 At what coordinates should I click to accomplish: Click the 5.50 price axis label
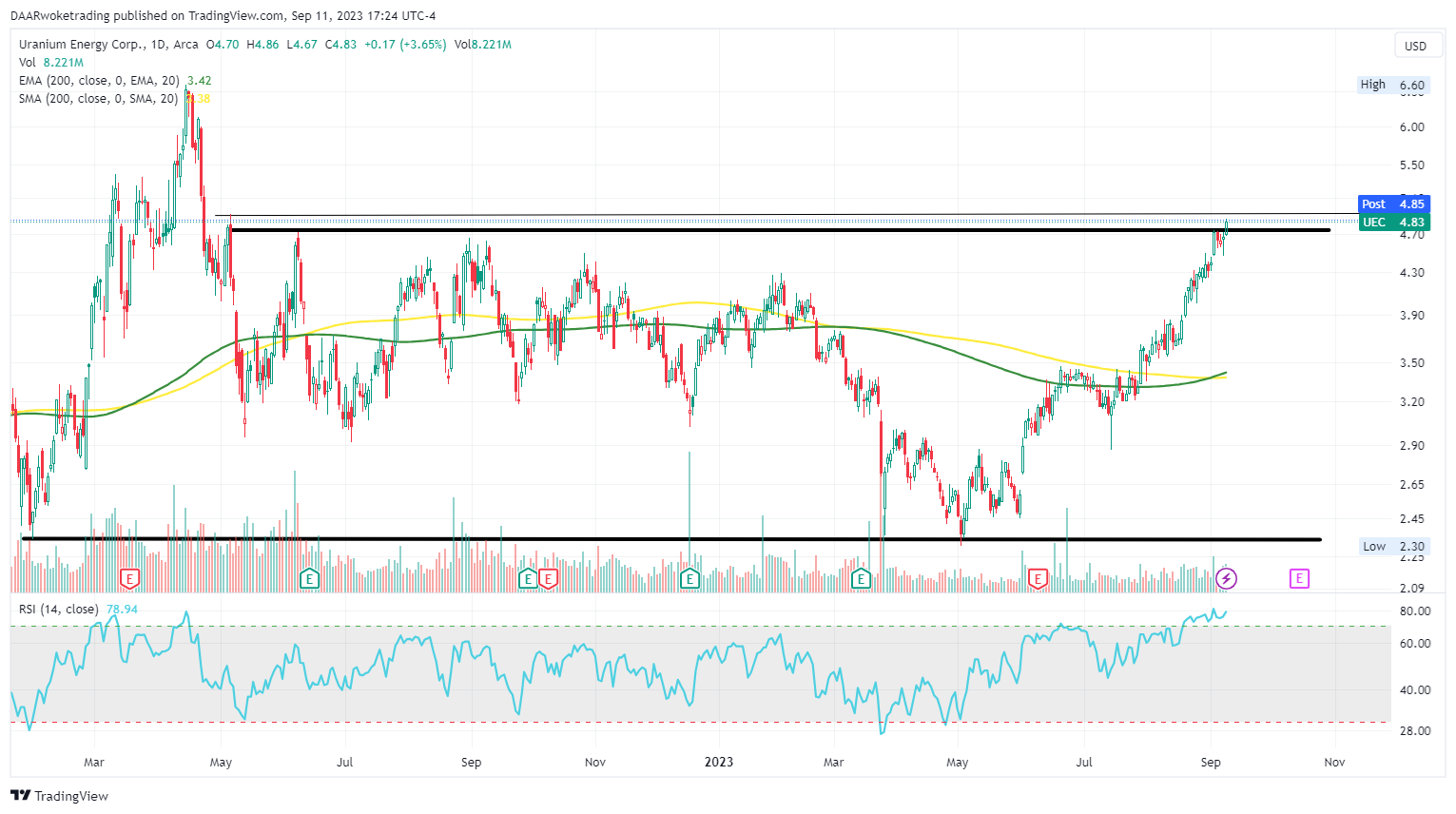pos(1412,165)
